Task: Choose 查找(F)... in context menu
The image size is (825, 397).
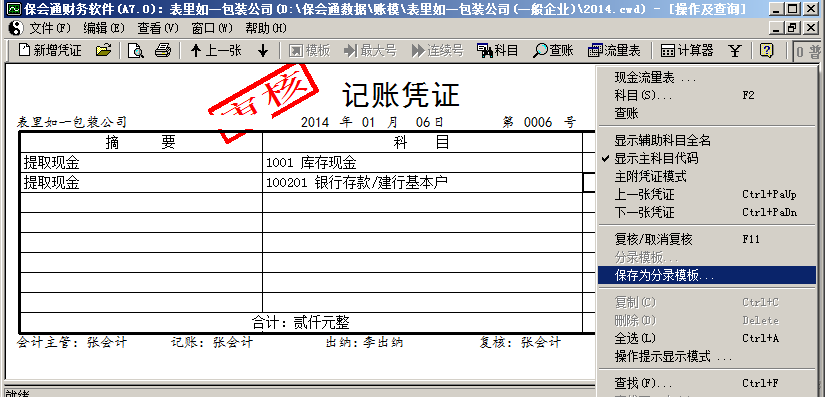Action: point(707,383)
